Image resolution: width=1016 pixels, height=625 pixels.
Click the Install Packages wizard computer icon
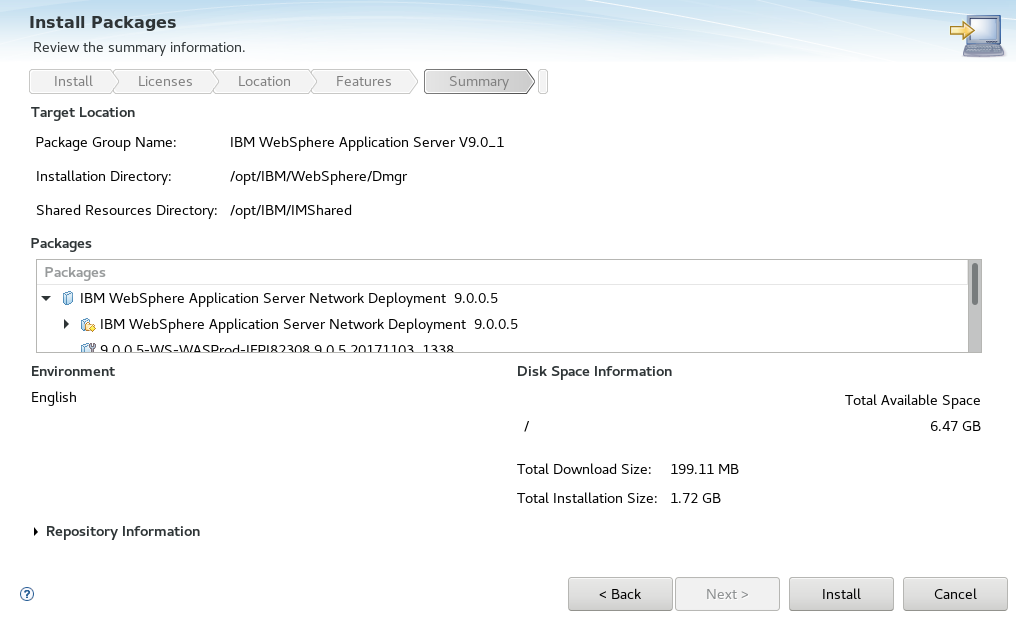[978, 36]
